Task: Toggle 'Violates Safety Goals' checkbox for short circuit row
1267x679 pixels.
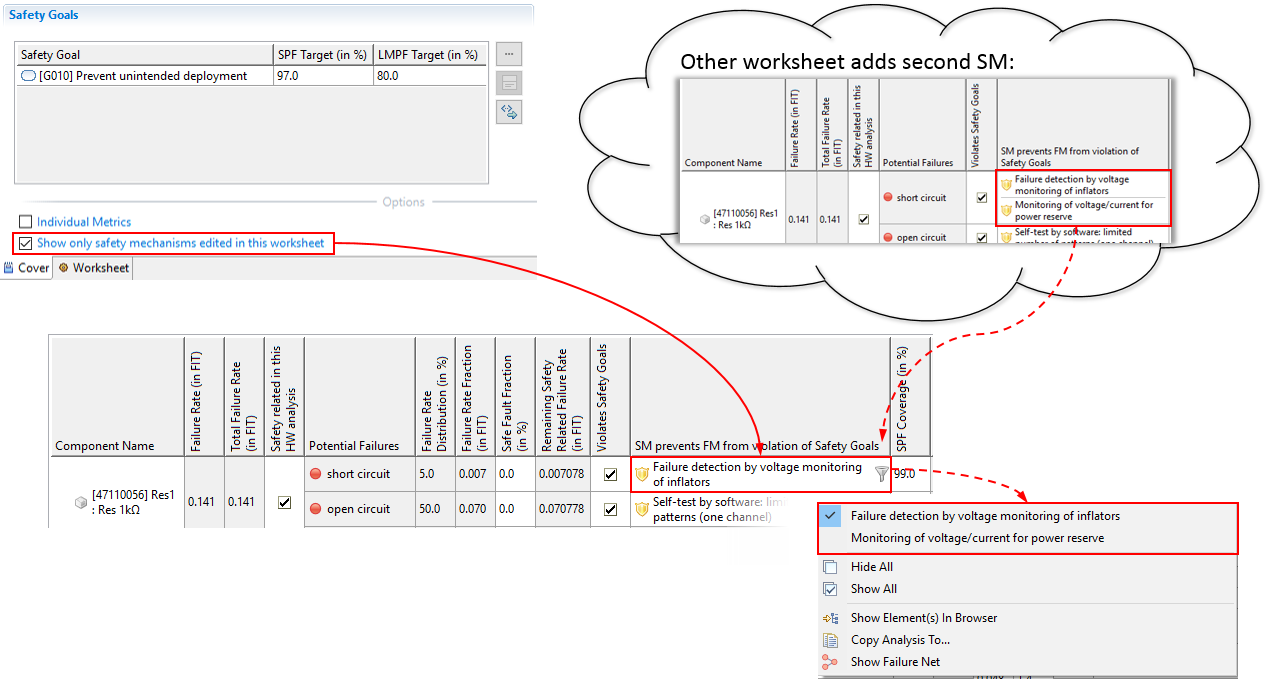Action: tap(610, 475)
